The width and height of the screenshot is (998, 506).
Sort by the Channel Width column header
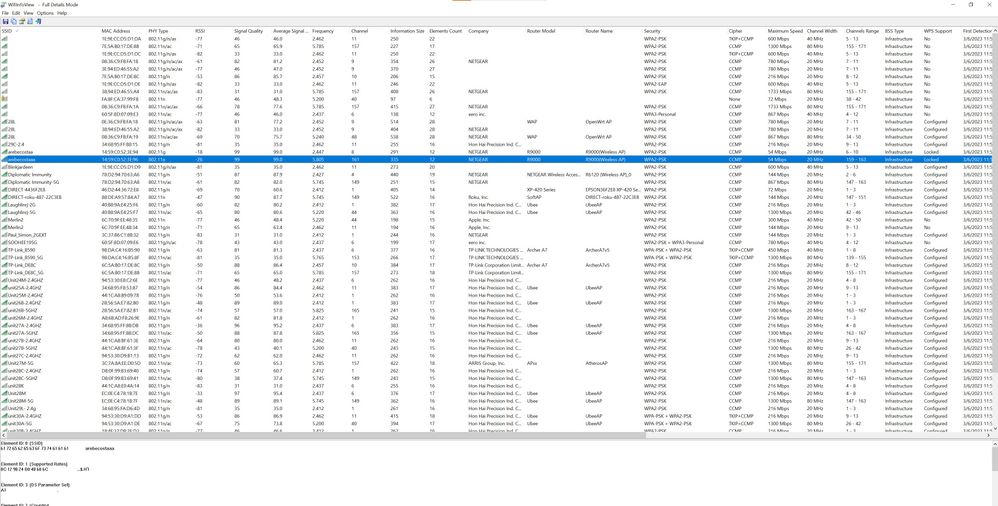[x=825, y=31]
